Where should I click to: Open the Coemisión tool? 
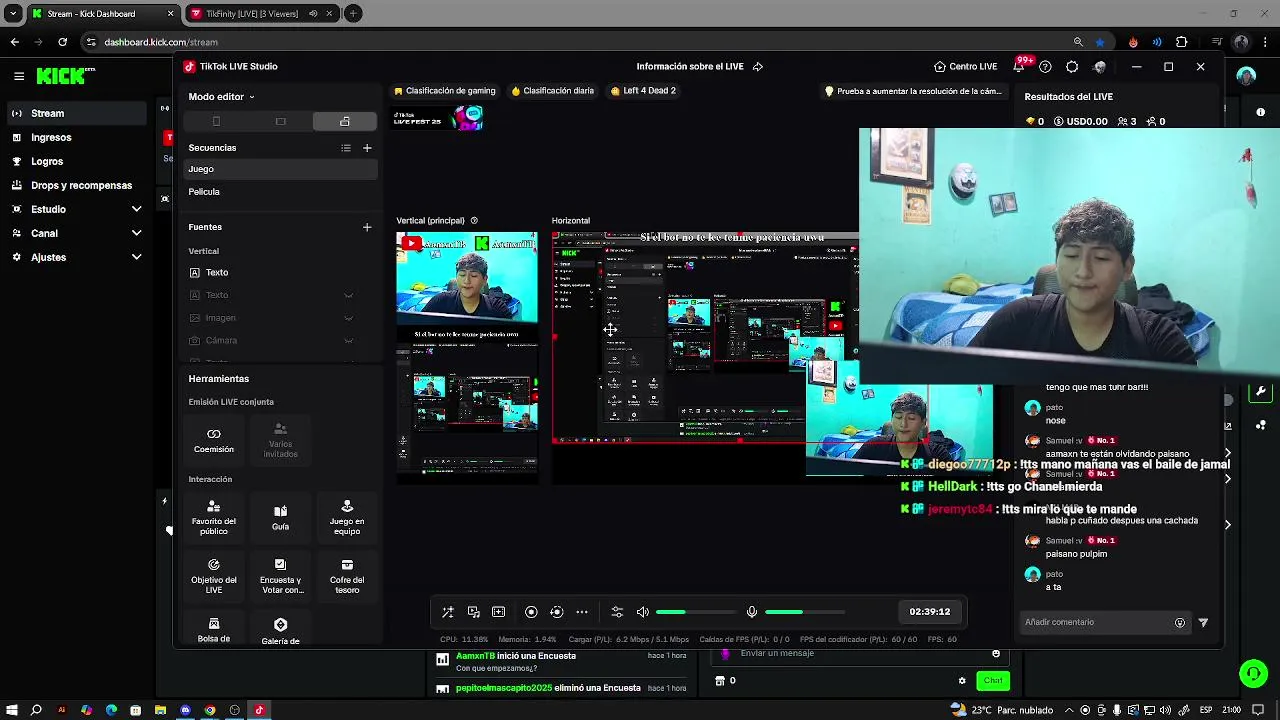[214, 440]
